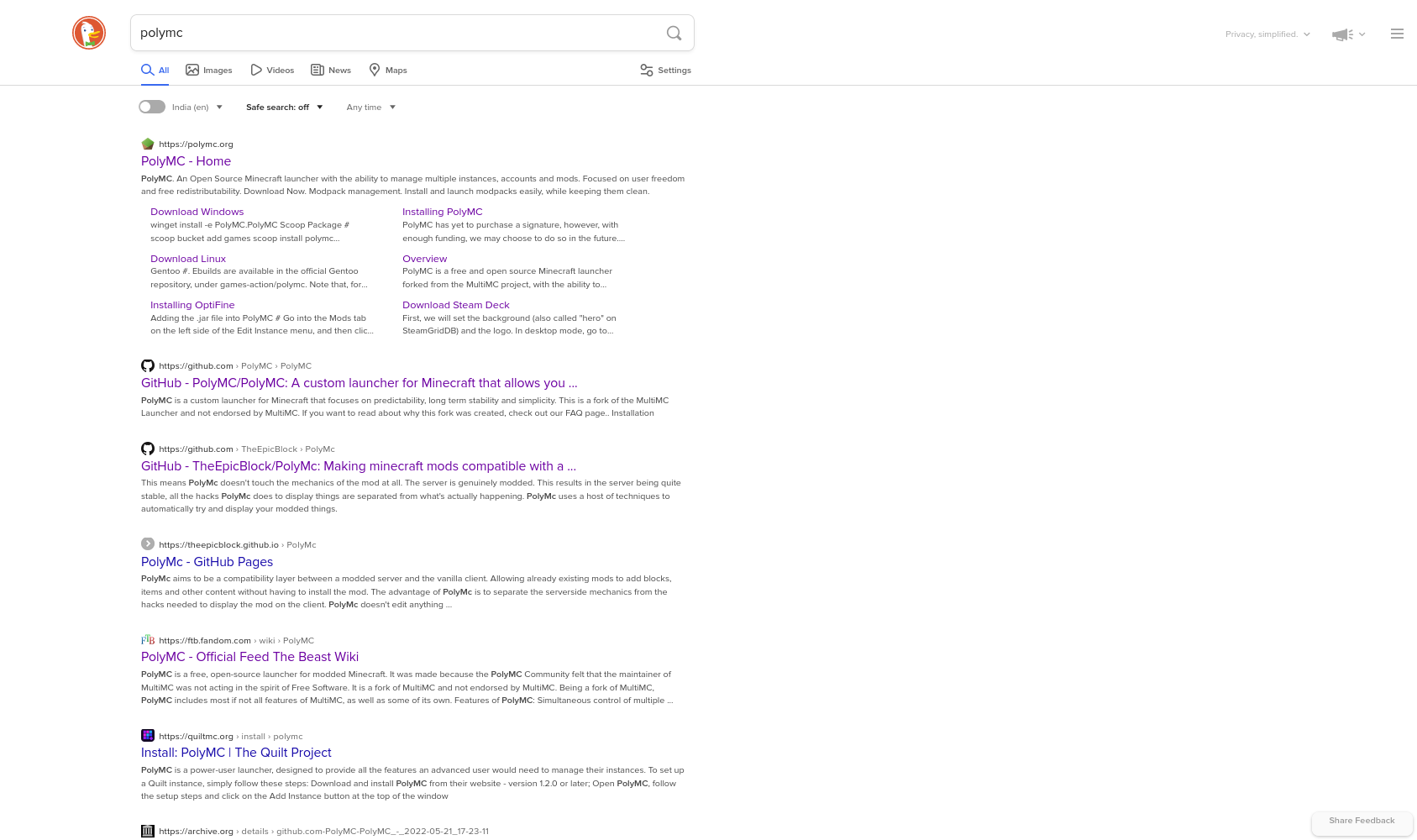Open the Download Steam Deck sitelink
1417x840 pixels.
(x=456, y=305)
